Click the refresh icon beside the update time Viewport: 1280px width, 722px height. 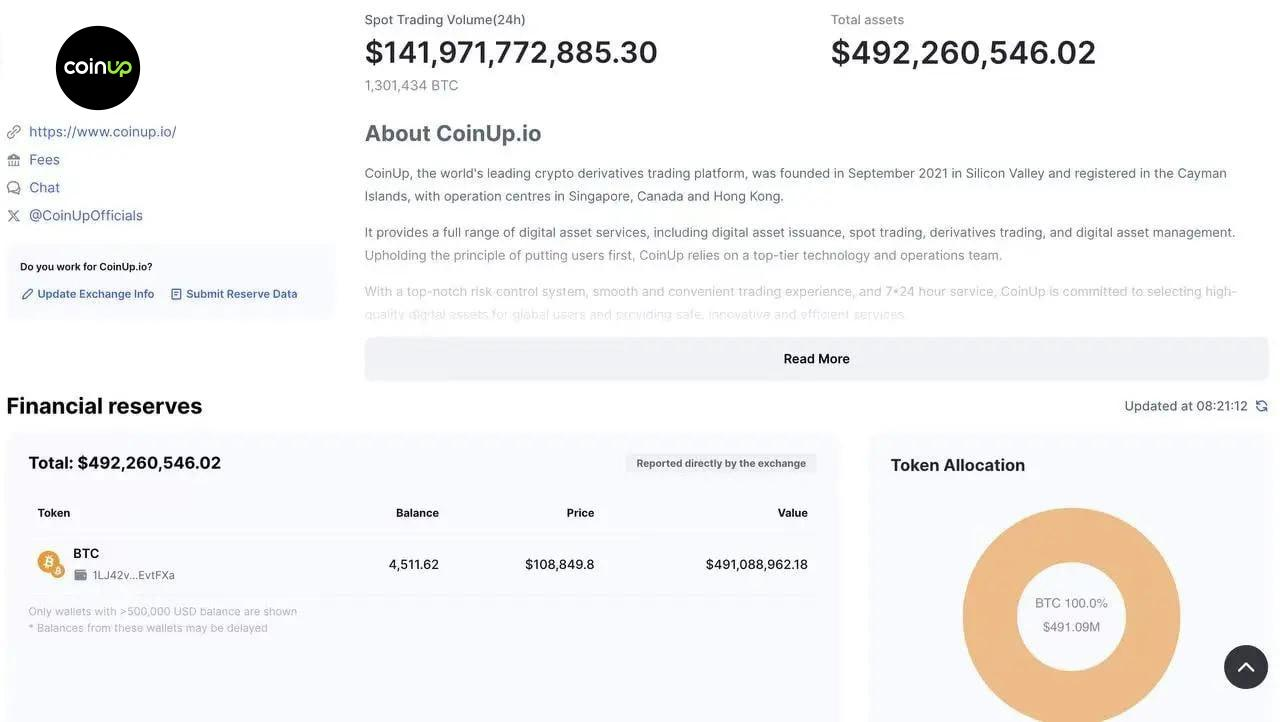(1261, 405)
